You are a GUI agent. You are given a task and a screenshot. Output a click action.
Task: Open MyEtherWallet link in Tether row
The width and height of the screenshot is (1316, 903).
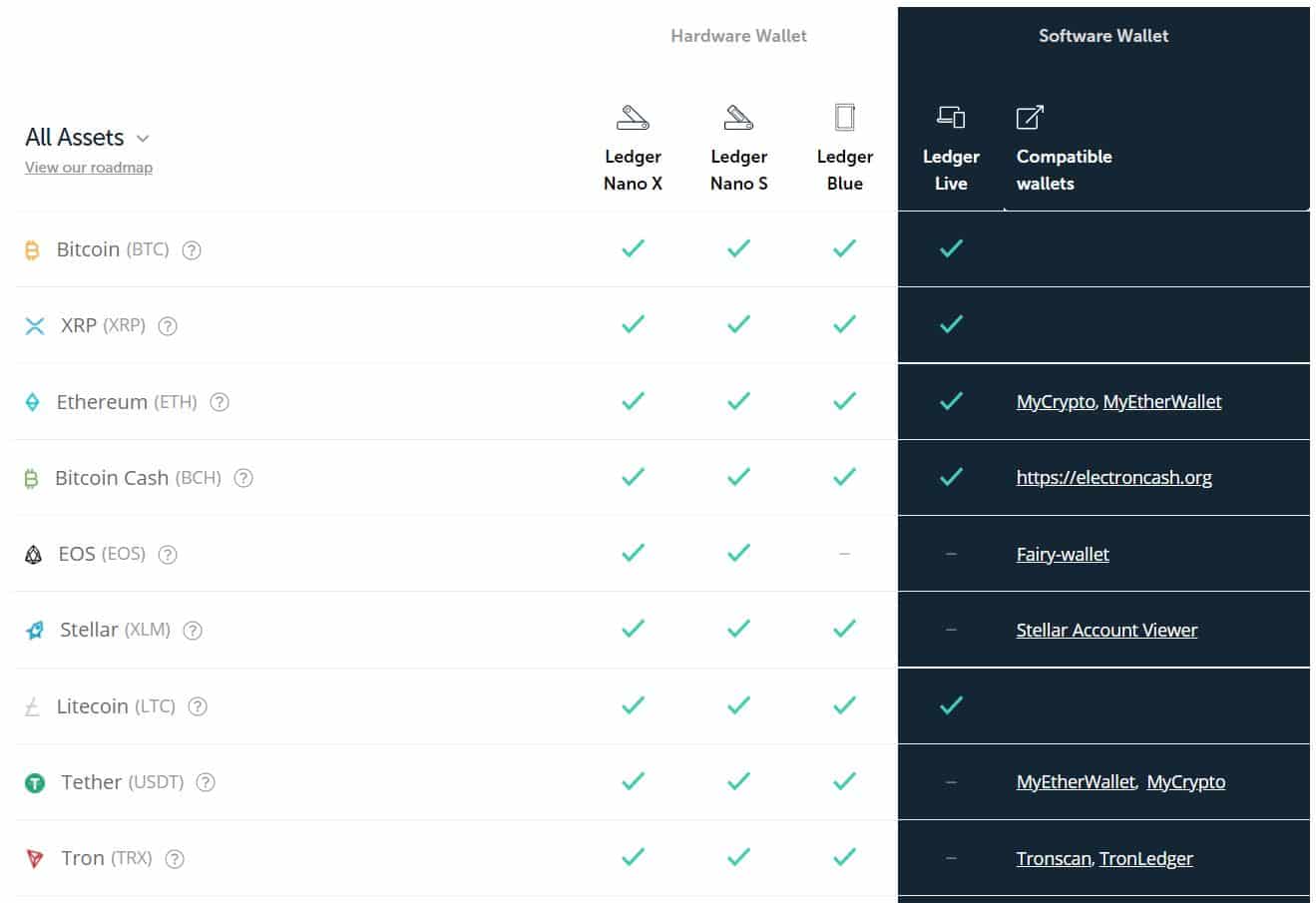(1076, 782)
